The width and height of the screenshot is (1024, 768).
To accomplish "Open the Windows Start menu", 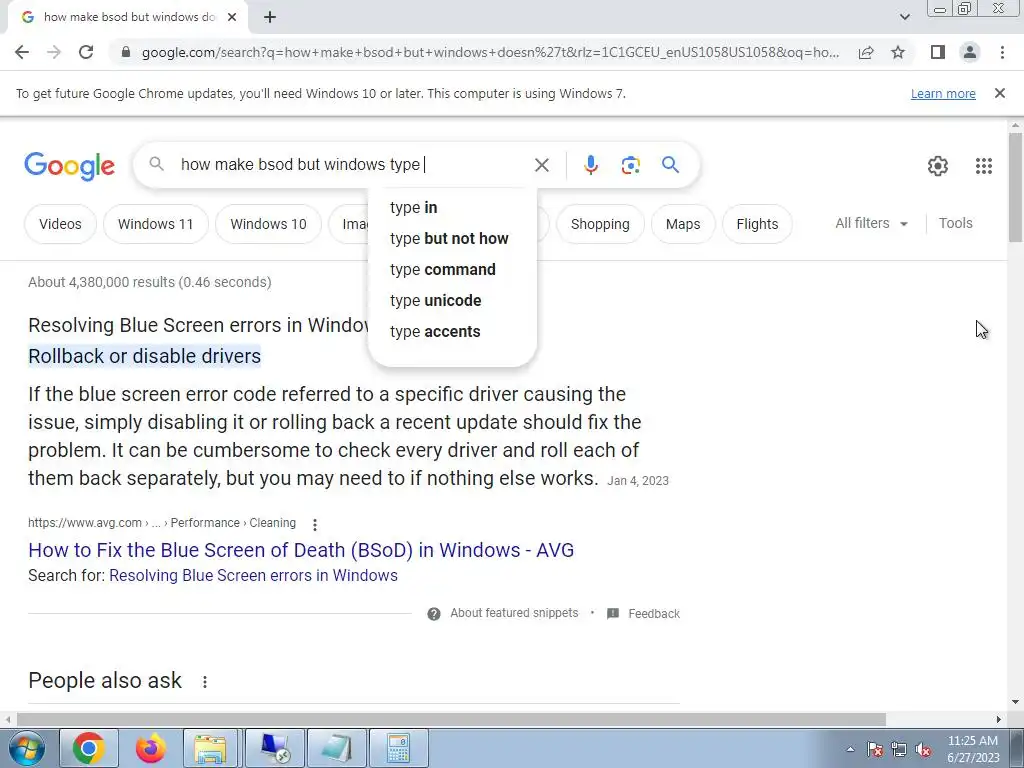I will [27, 748].
